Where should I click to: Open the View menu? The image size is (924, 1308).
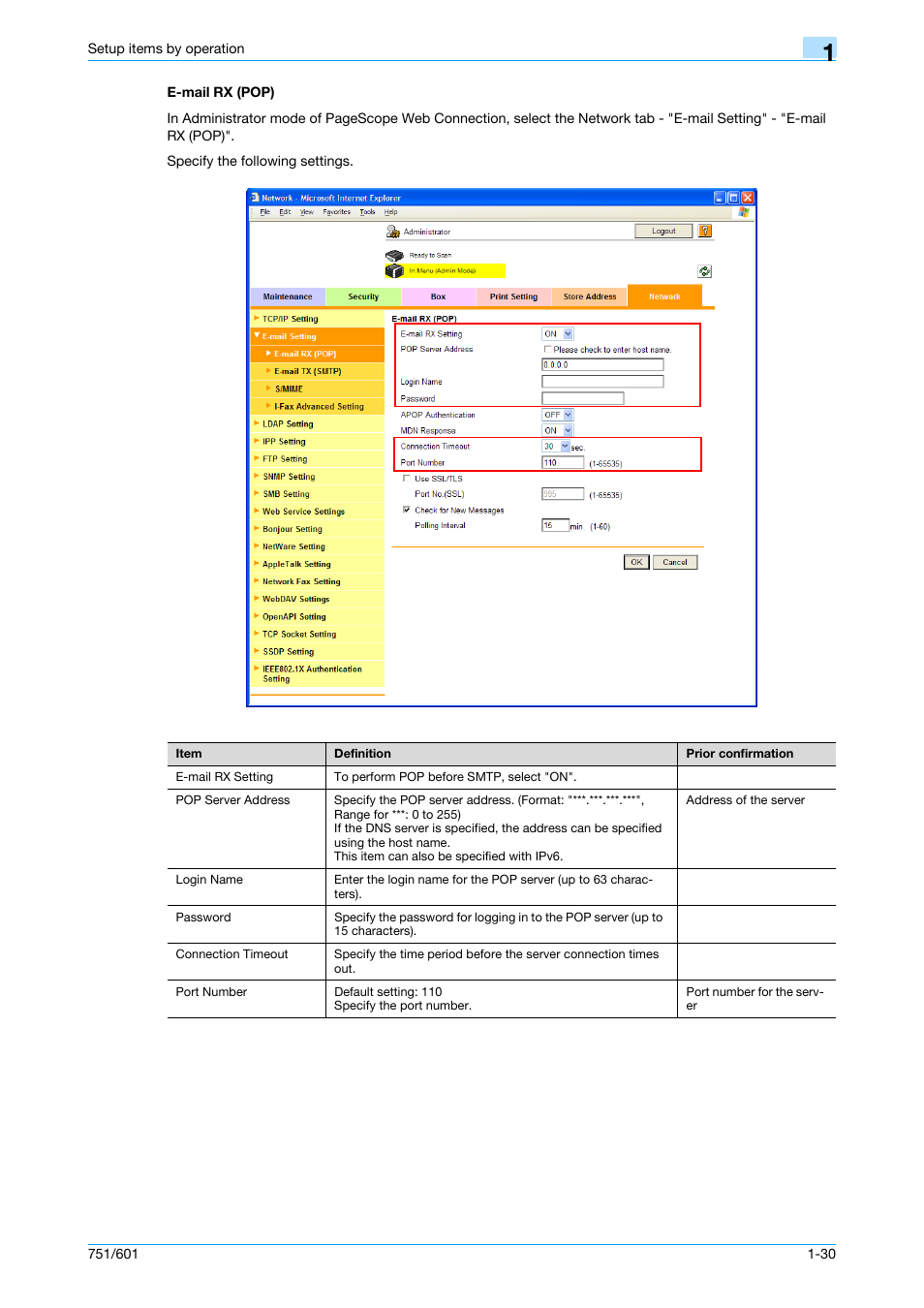[x=307, y=211]
